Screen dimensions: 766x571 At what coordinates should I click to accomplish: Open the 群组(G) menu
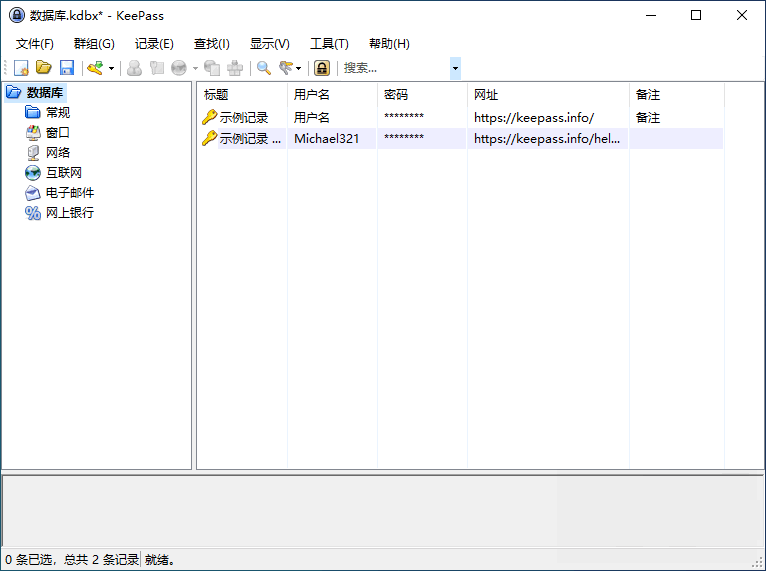click(x=94, y=44)
